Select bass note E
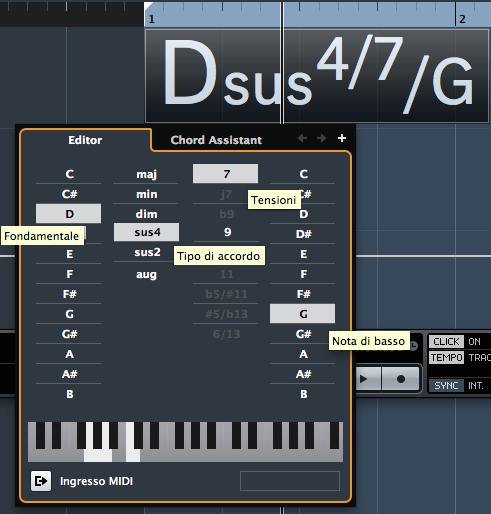This screenshot has height=514, width=491. pyautogui.click(x=303, y=254)
